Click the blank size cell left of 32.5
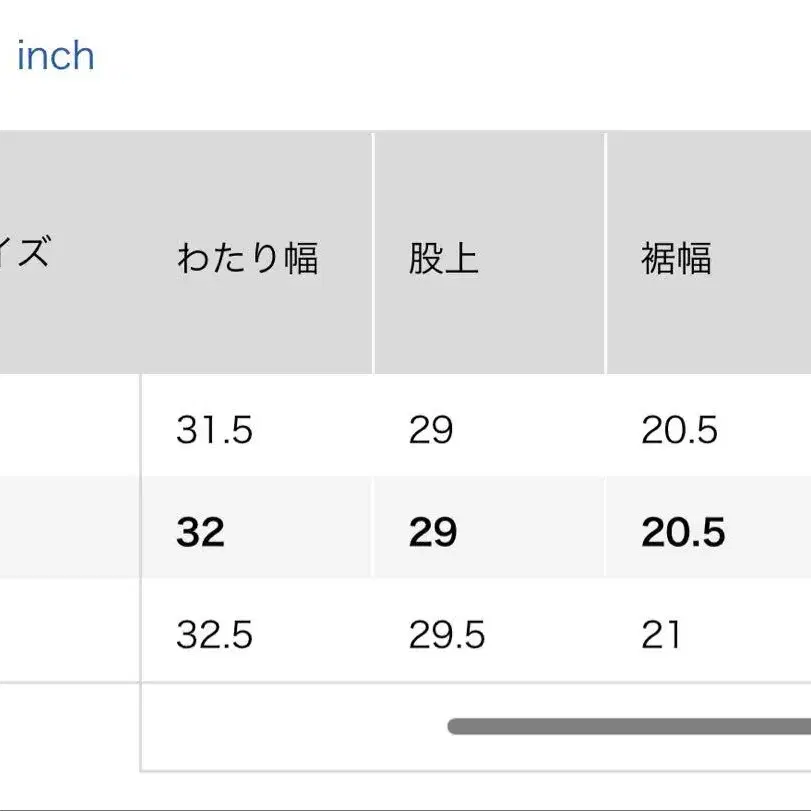The height and width of the screenshot is (811, 811). pyautogui.click(x=70, y=632)
